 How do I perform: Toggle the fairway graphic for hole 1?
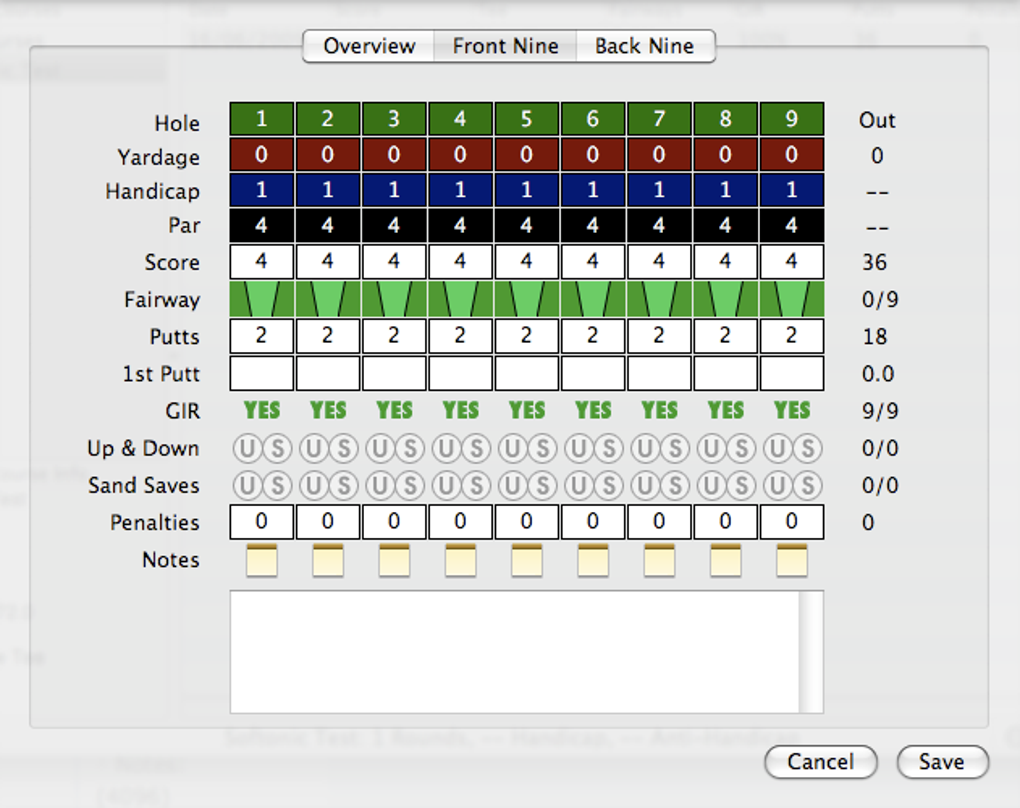pos(262,299)
